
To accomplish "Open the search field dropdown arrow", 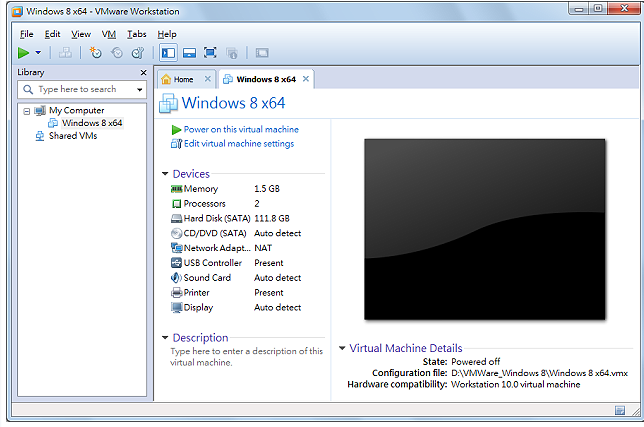I will pos(140,90).
